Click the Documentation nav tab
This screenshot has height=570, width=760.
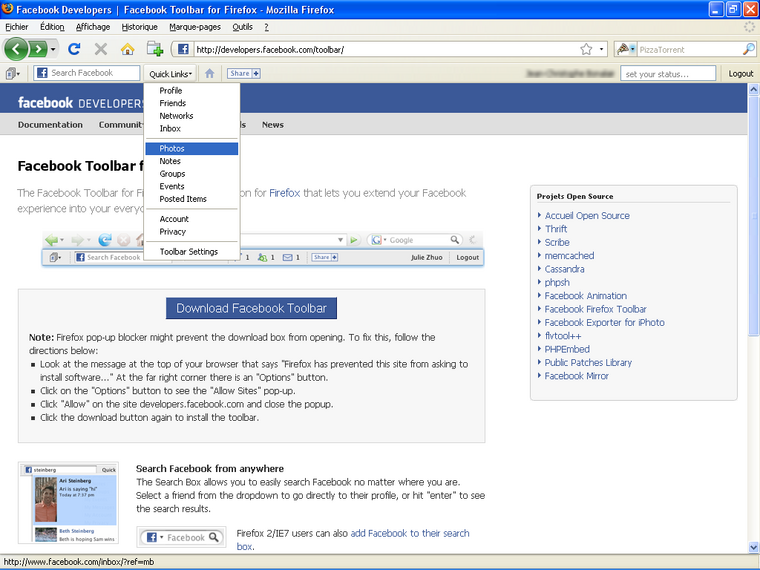click(x=50, y=125)
